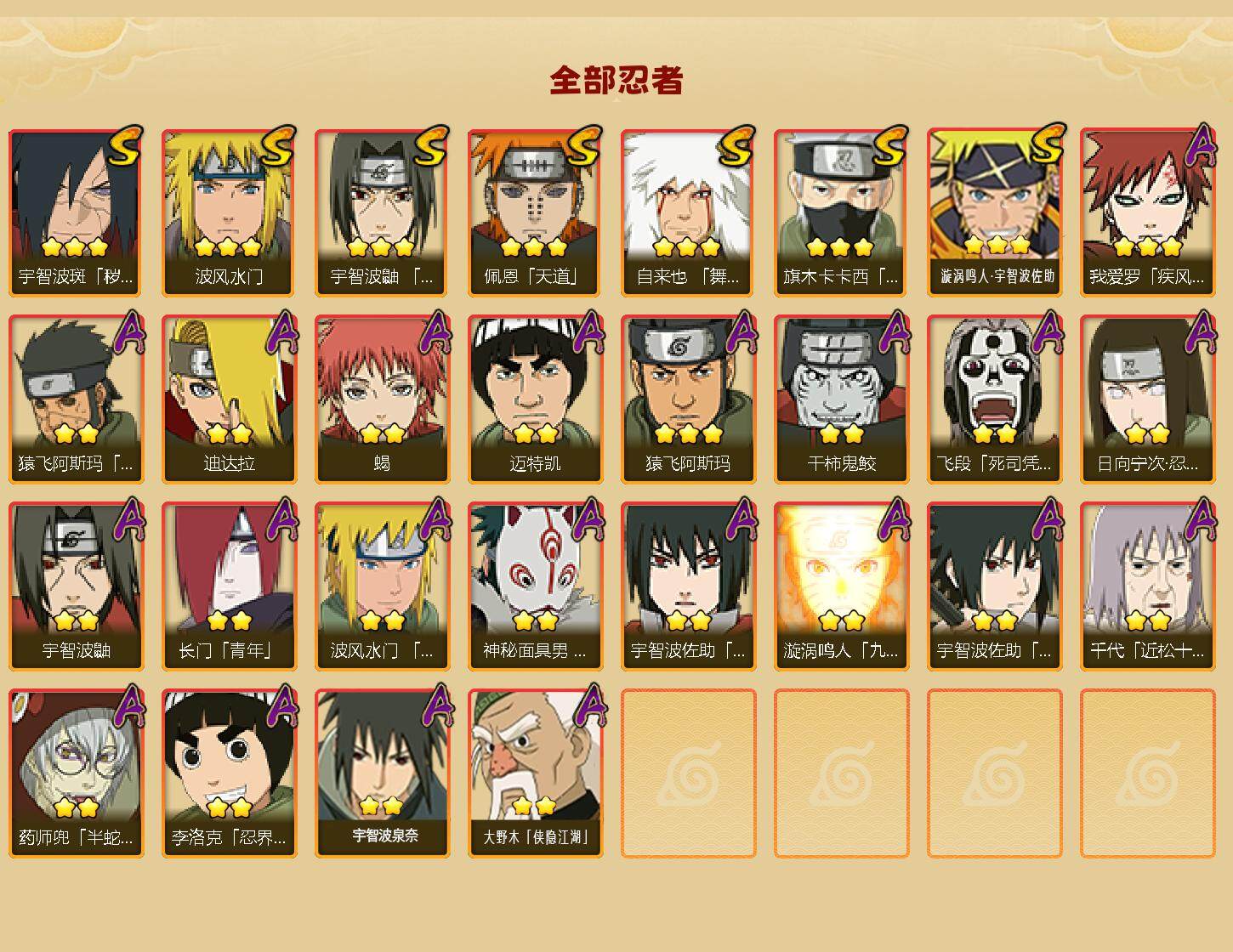This screenshot has height=952, width=1233.
Task: Pick the 干柿鬼鲛 ninja card
Action: (841, 399)
